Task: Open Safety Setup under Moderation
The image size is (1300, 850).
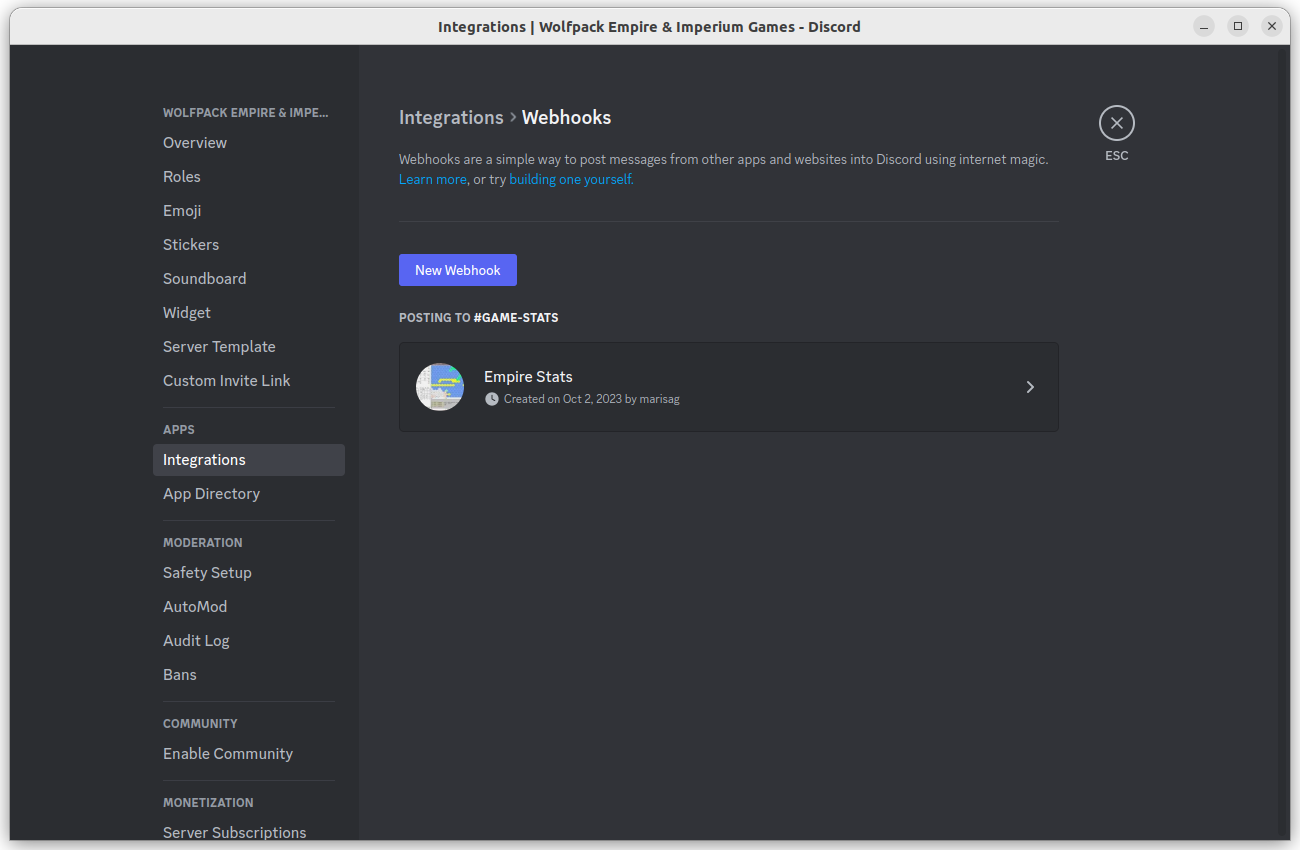Action: (249, 573)
